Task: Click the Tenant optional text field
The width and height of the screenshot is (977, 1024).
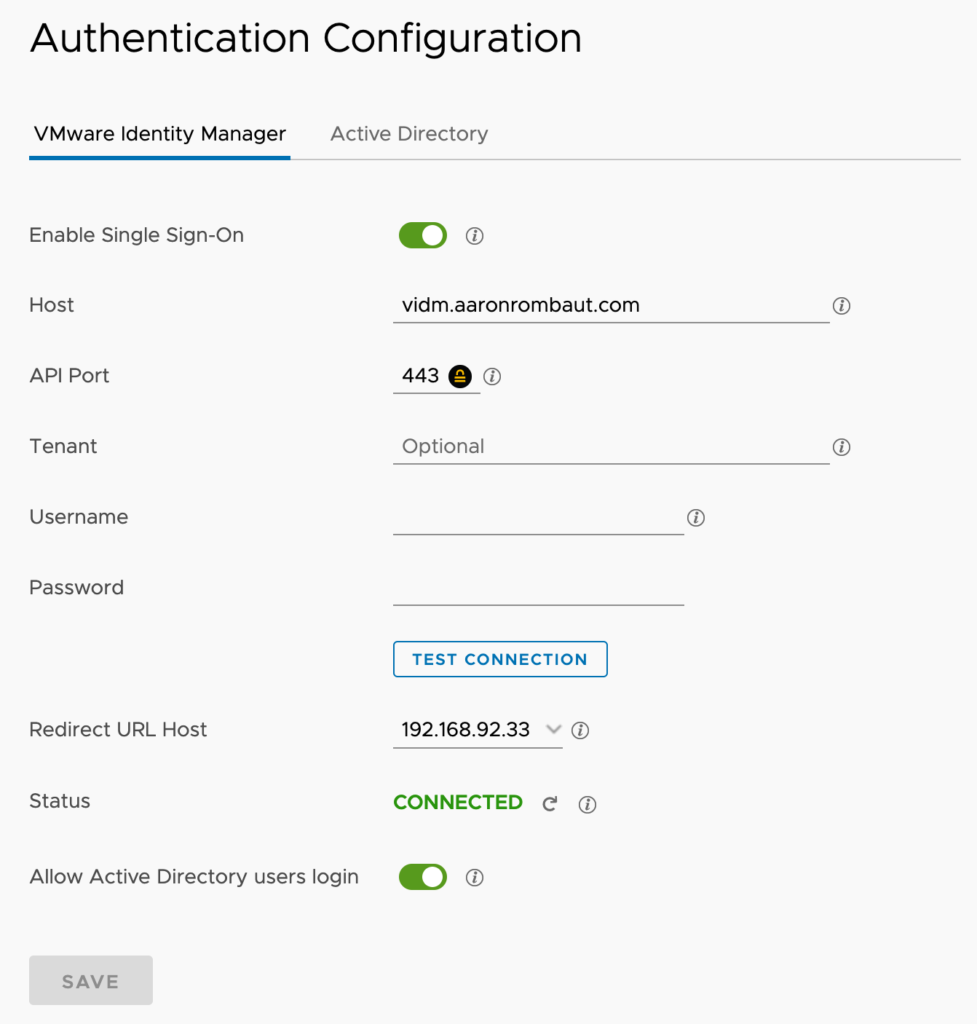Action: click(x=610, y=447)
